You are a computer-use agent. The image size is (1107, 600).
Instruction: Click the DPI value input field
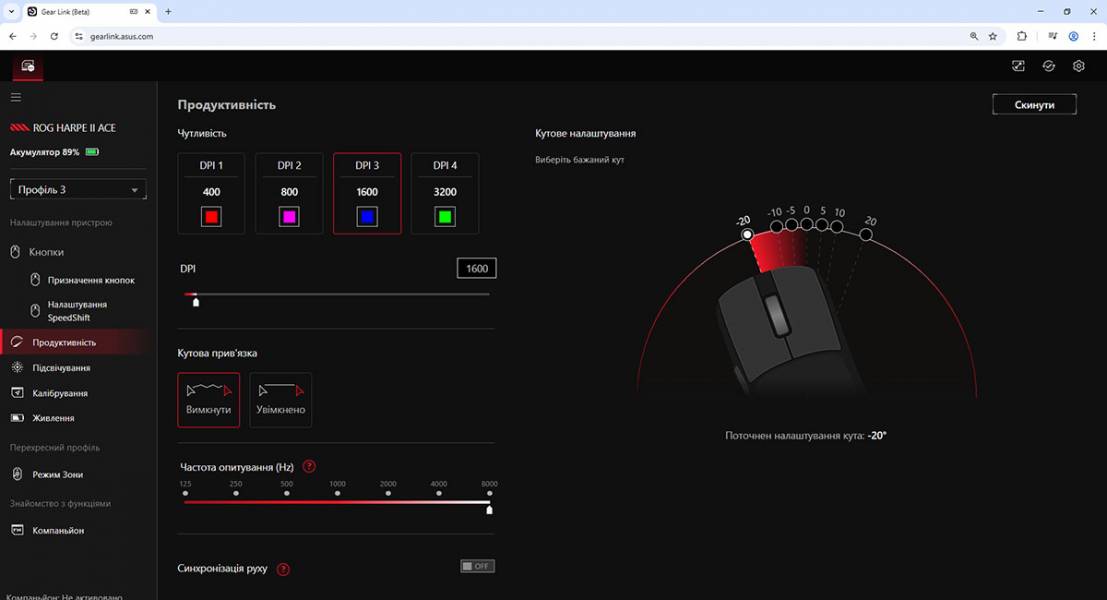click(476, 267)
